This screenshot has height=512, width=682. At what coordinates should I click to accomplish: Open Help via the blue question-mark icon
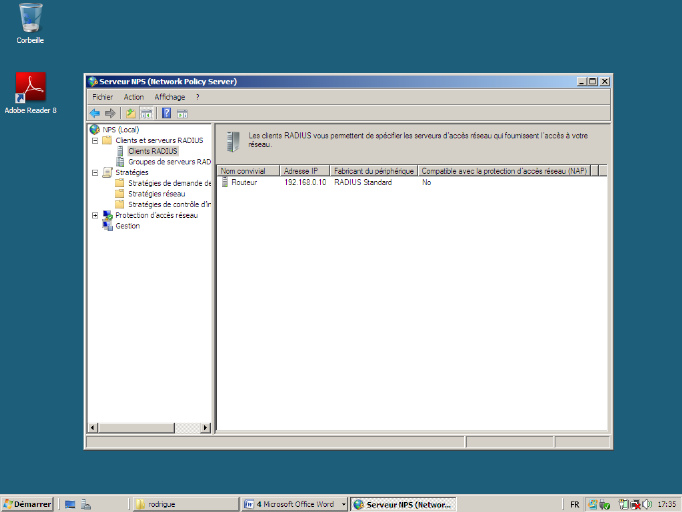pos(166,113)
